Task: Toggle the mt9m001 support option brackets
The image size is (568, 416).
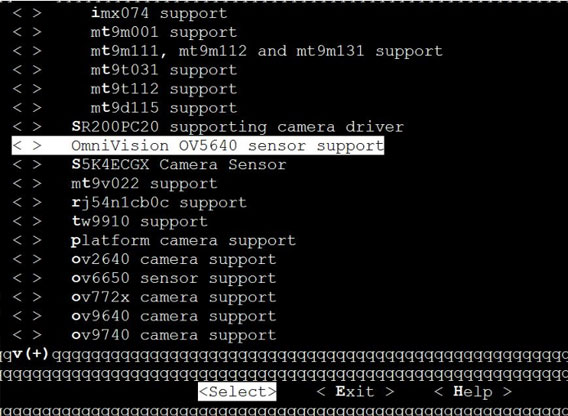Action: [27, 32]
